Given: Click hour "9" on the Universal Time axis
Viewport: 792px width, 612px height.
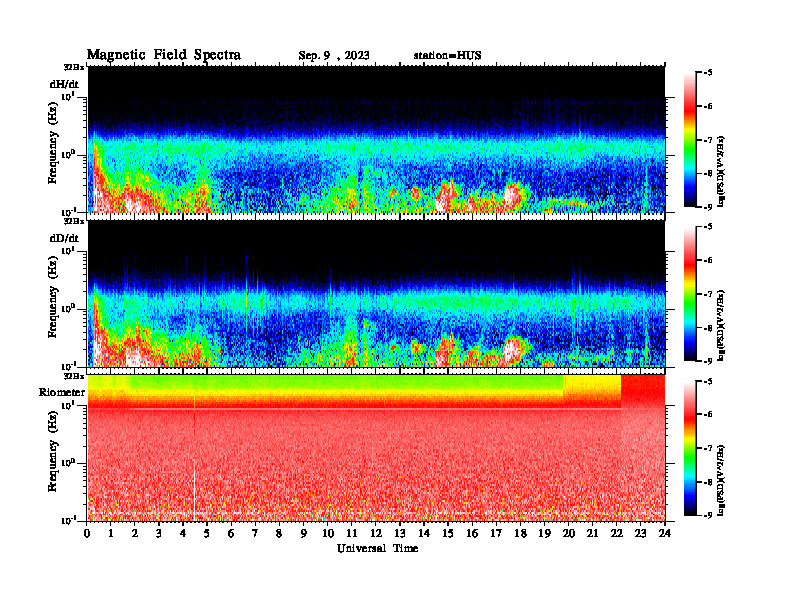Looking at the screenshot, I should tap(304, 534).
